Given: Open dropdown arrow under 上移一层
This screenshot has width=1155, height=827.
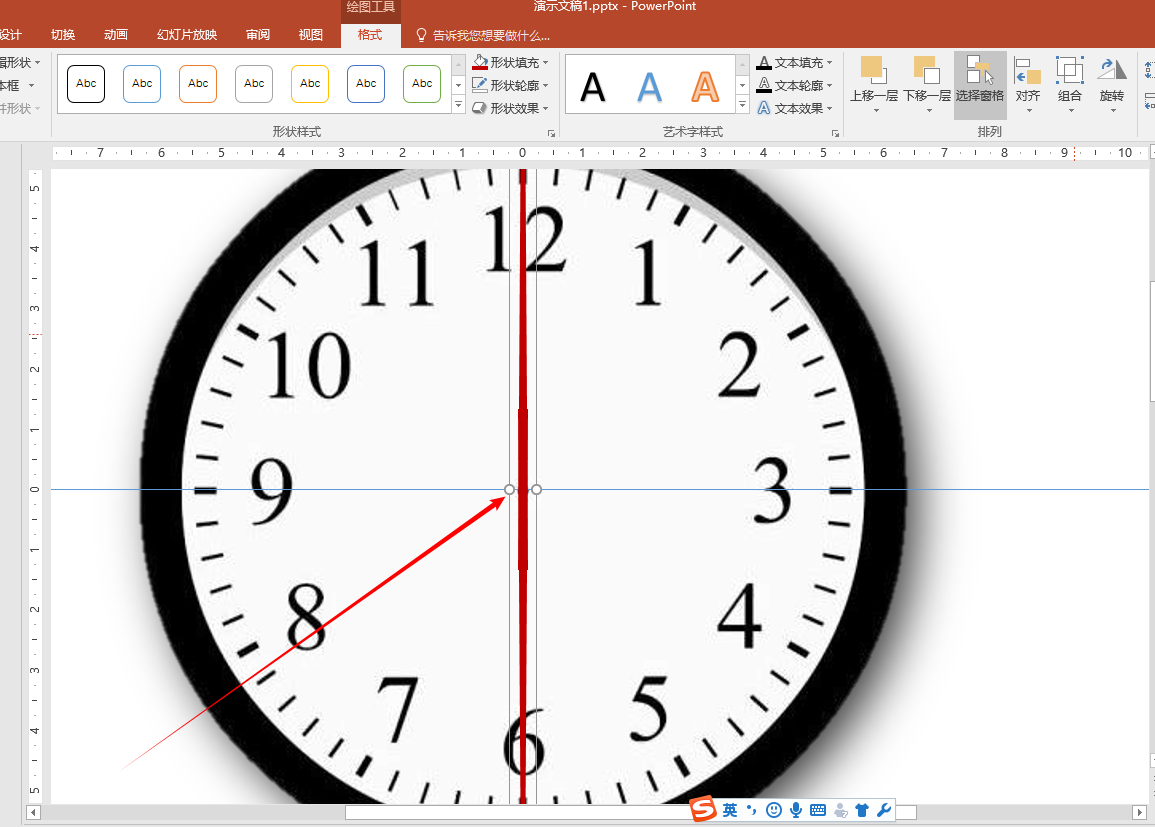Looking at the screenshot, I should click(x=876, y=110).
